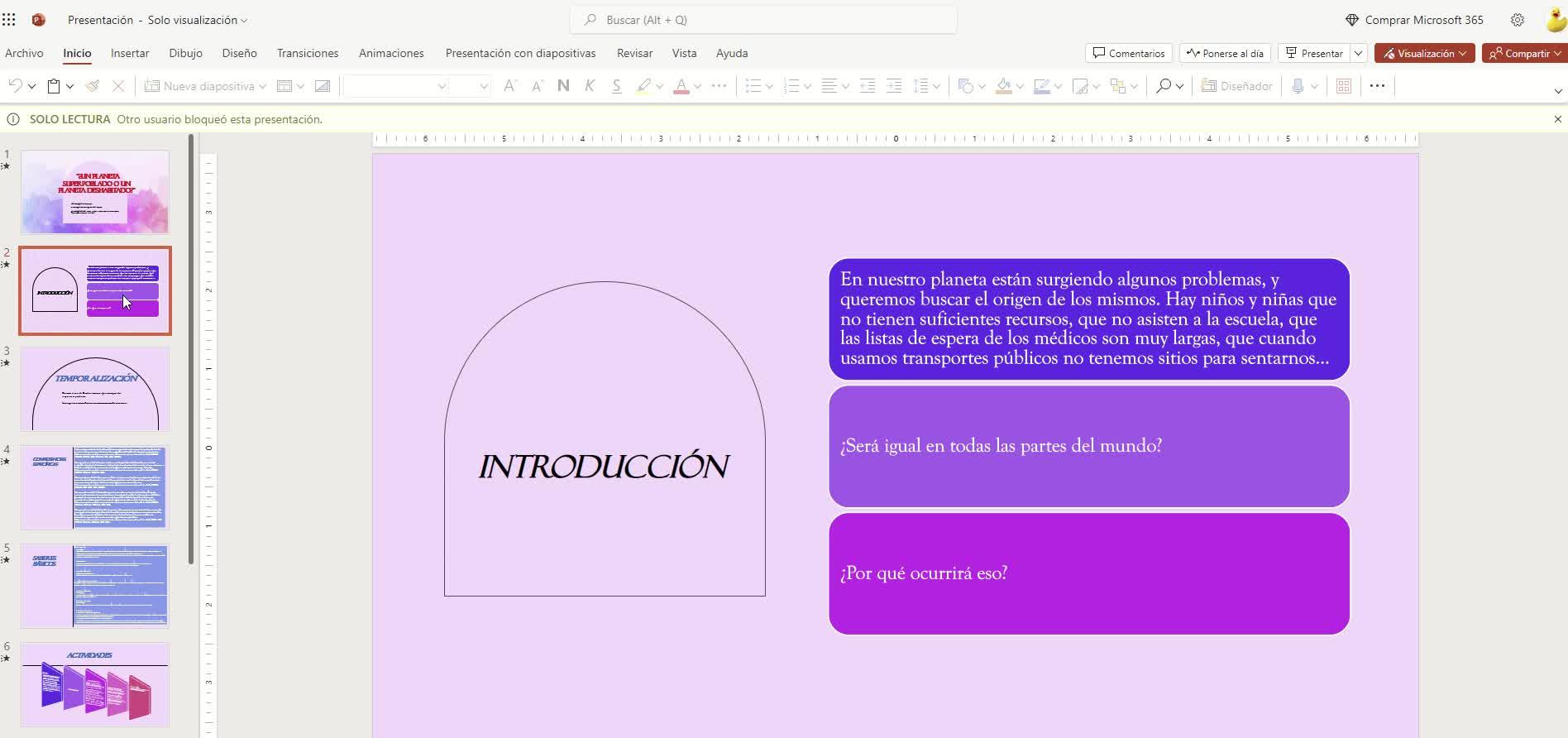Click the Comentarios button

(x=1128, y=54)
